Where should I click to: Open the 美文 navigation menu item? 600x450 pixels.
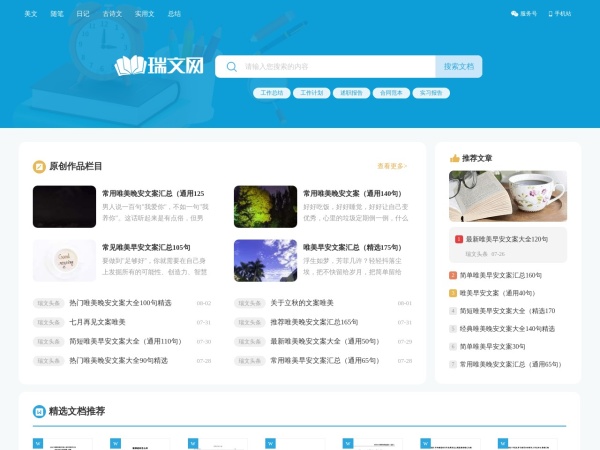coord(31,14)
